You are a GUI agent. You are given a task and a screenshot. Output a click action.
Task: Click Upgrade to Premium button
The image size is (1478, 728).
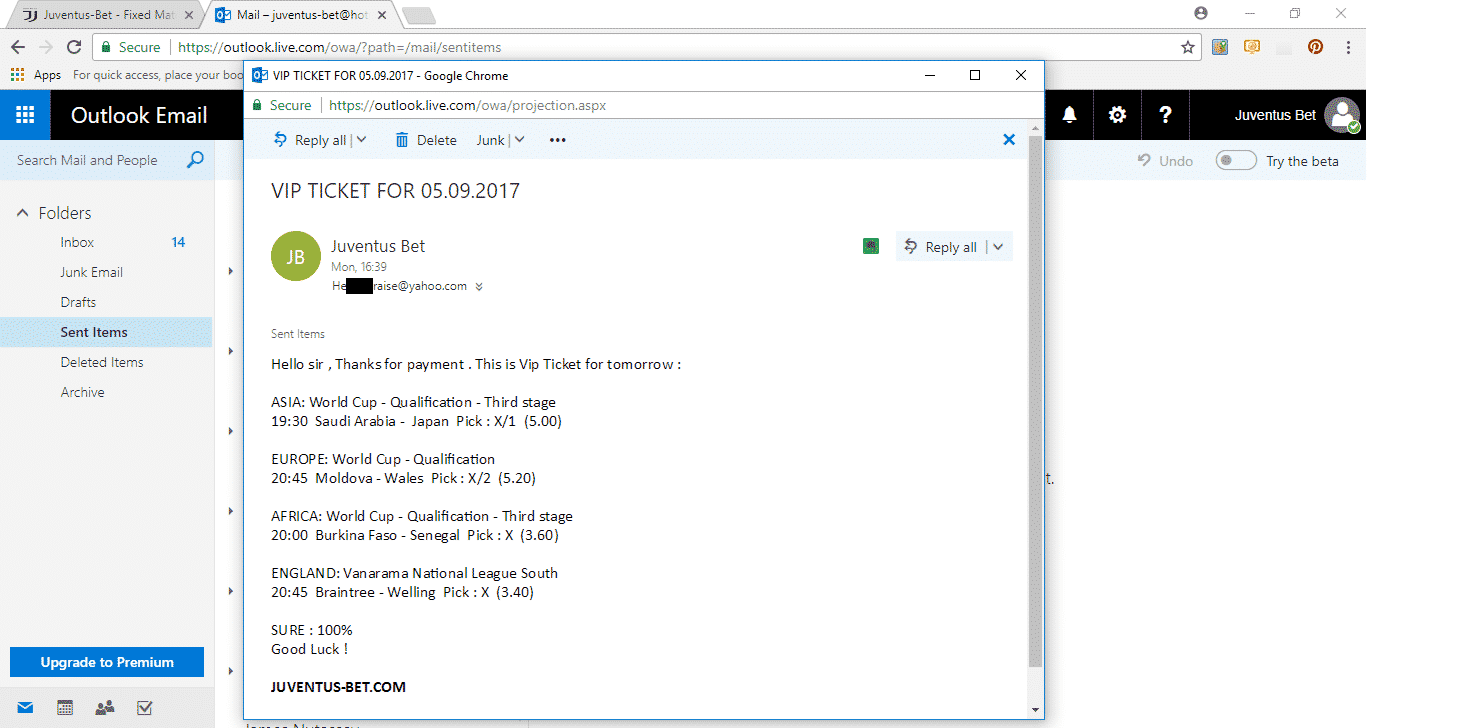click(x=107, y=662)
